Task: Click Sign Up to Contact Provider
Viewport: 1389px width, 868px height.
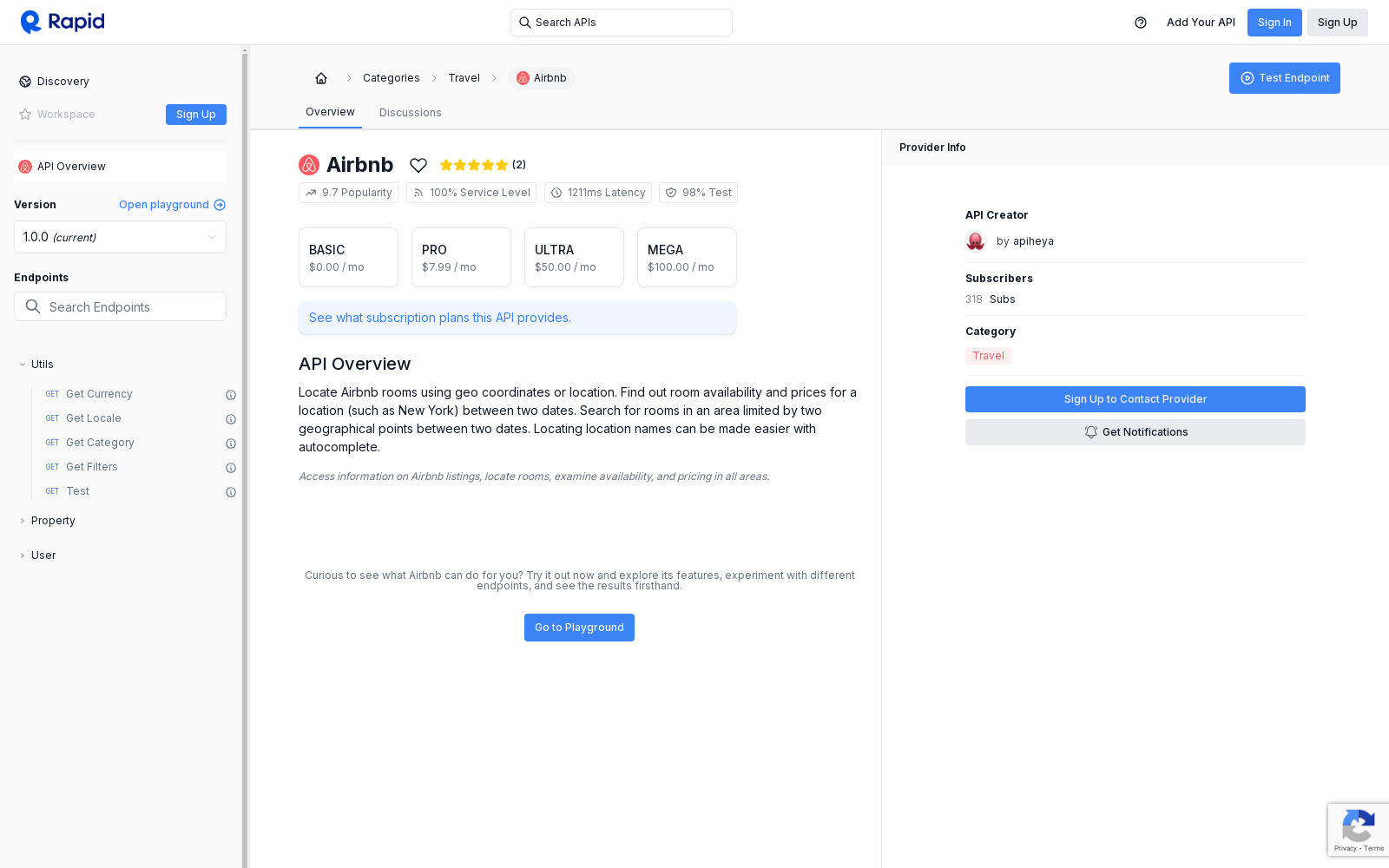Action: click(x=1136, y=399)
